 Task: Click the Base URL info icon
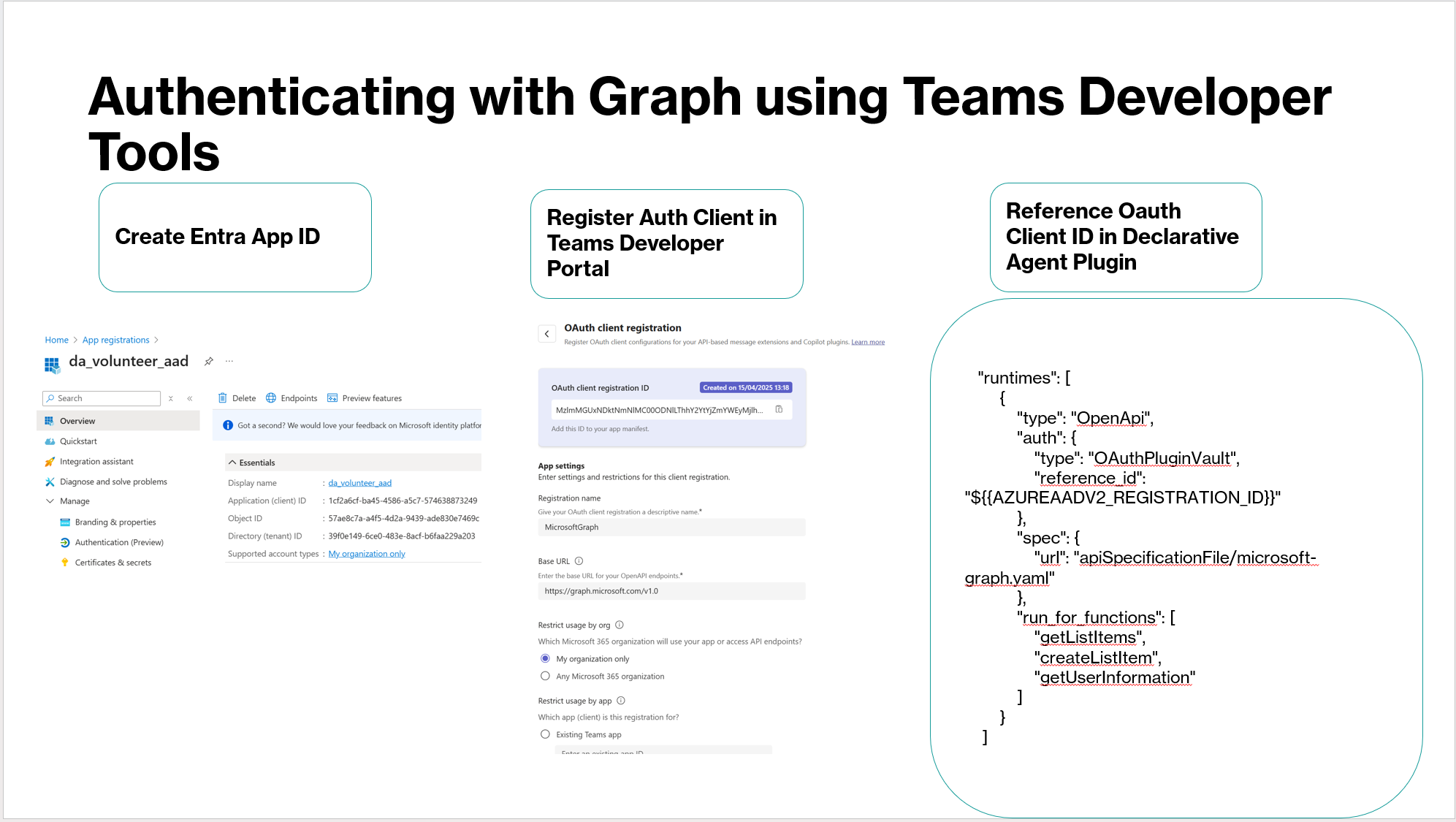point(579,561)
